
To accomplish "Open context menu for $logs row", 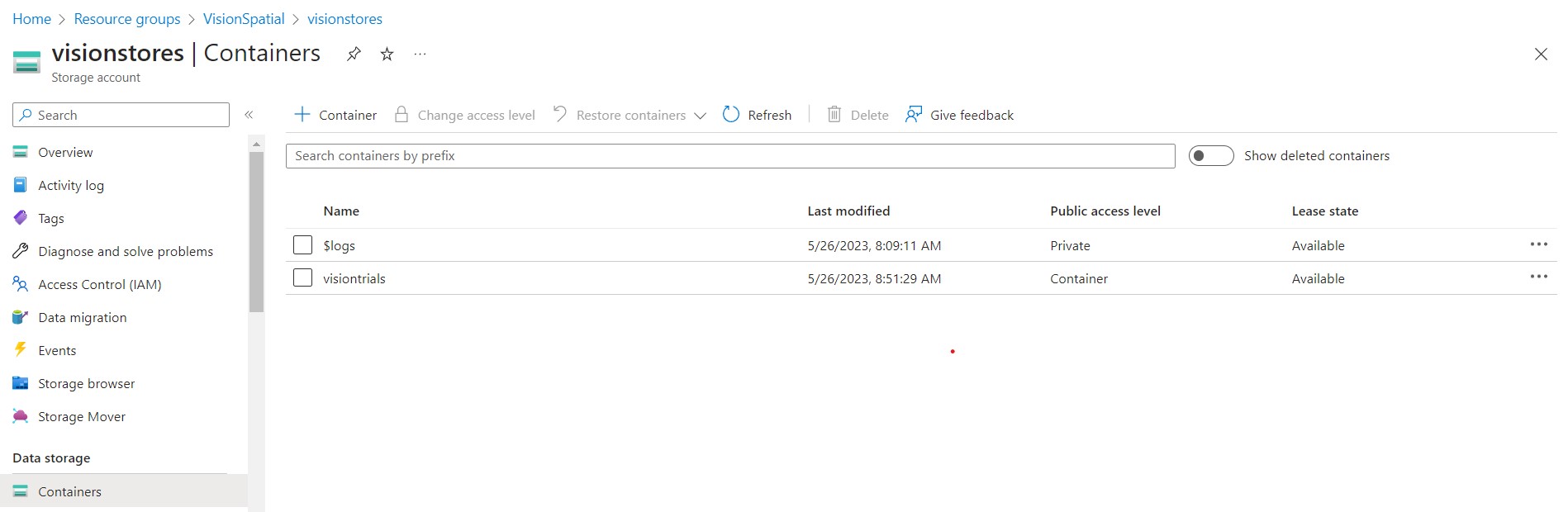I will (1538, 244).
